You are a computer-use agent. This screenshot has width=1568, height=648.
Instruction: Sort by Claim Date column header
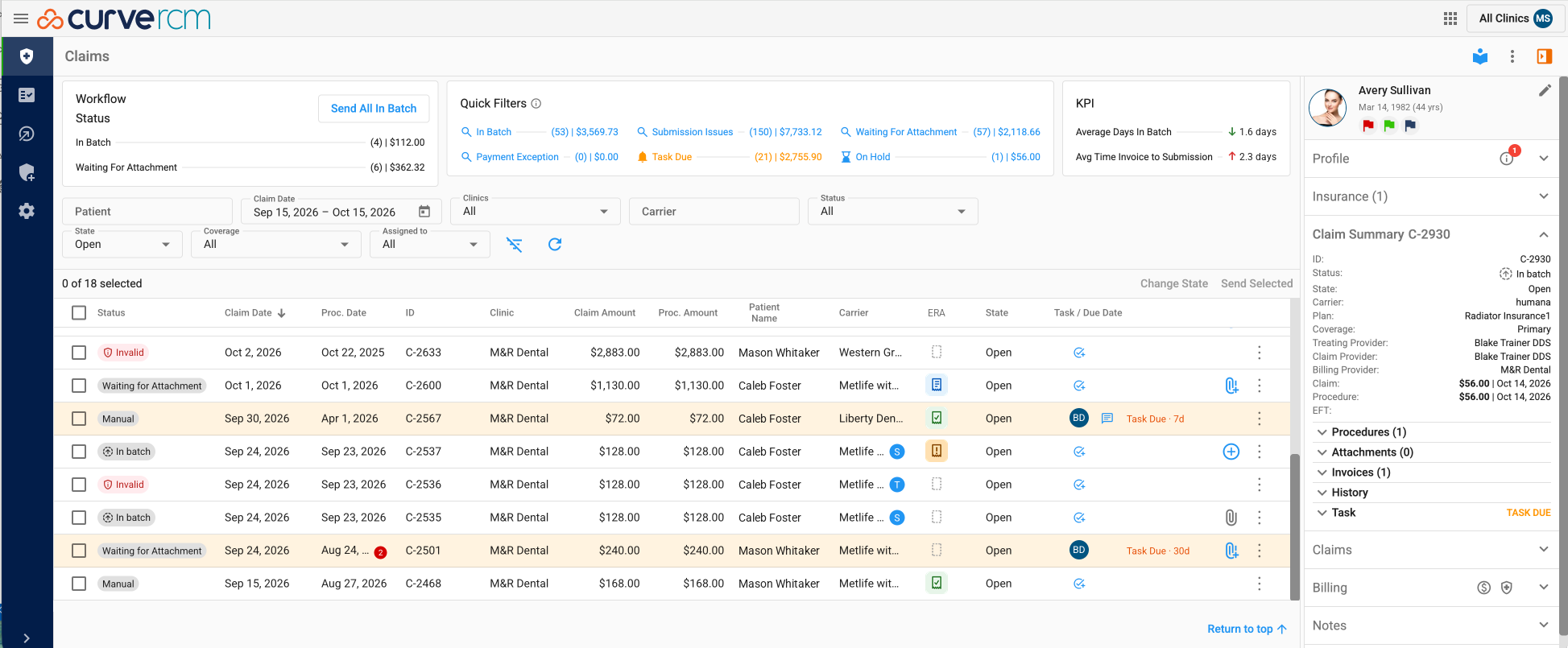254,313
